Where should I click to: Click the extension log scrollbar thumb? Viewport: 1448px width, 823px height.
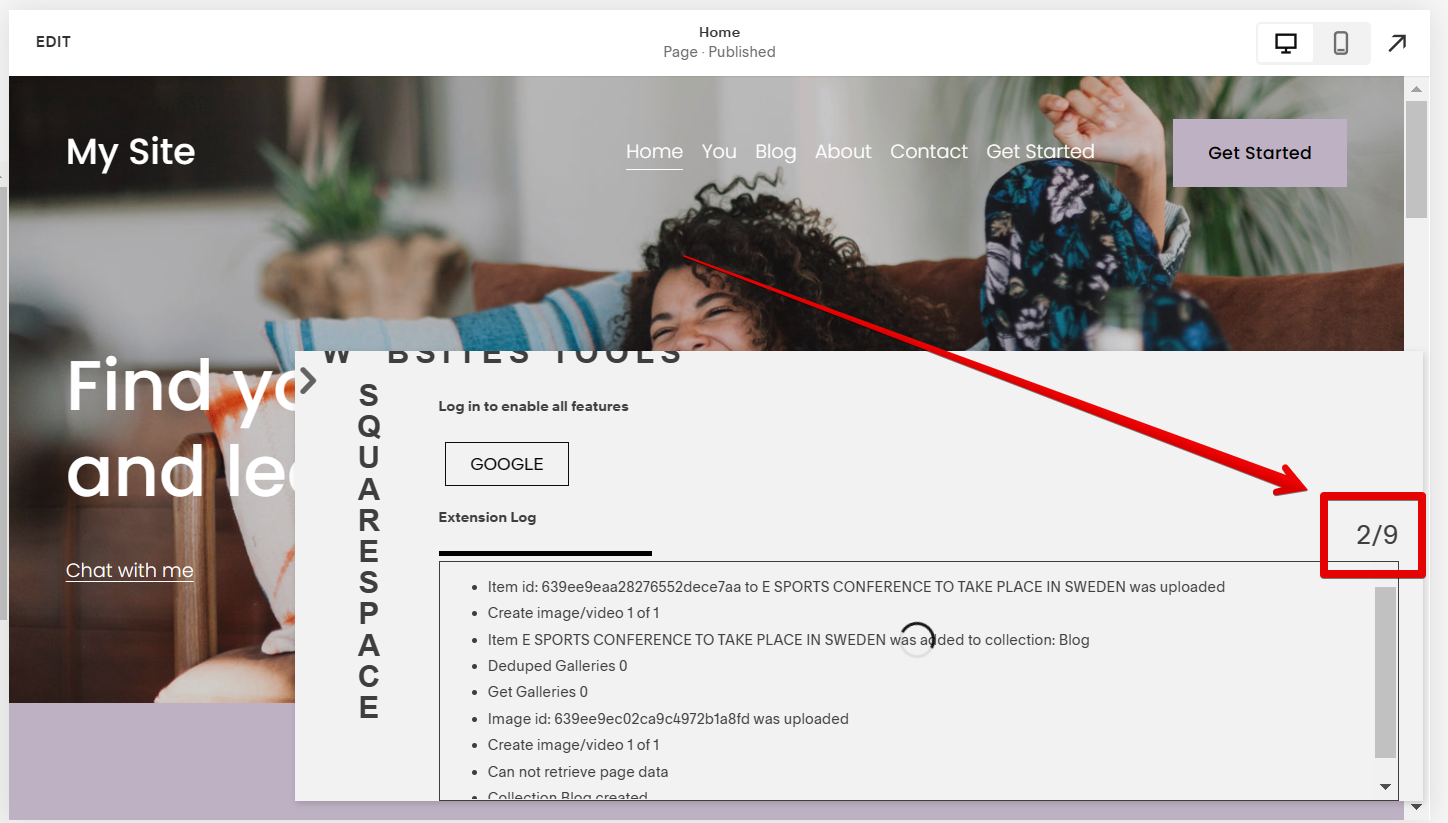[1385, 672]
